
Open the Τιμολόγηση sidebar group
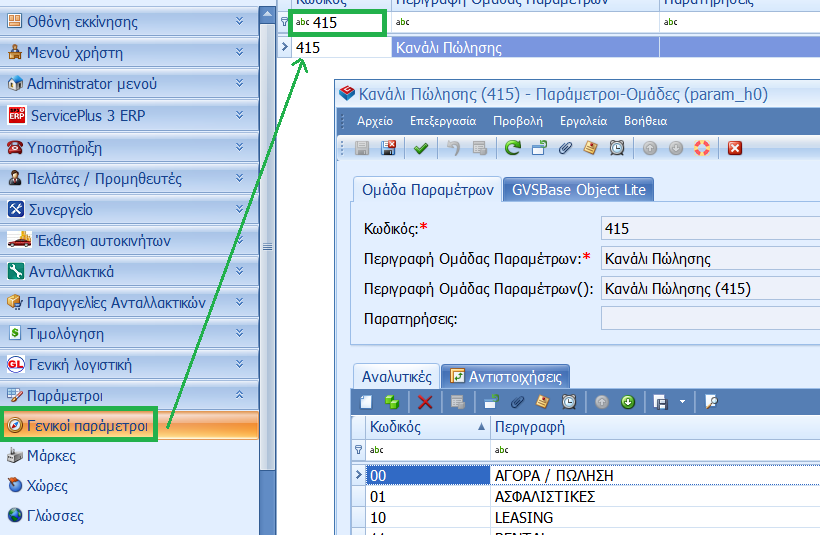pyautogui.click(x=129, y=334)
